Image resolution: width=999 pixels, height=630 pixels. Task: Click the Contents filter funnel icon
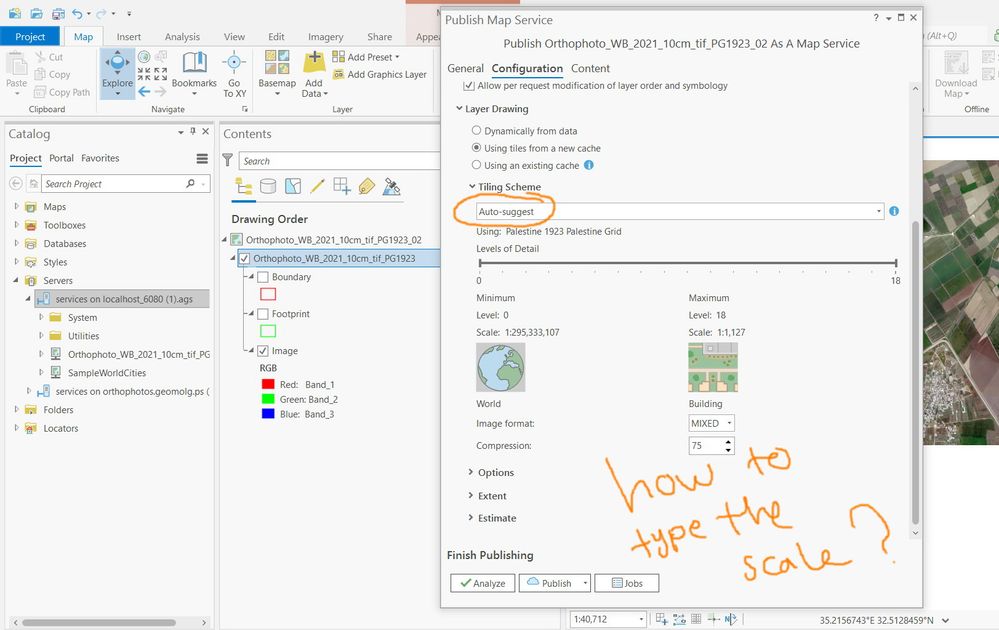tap(227, 160)
